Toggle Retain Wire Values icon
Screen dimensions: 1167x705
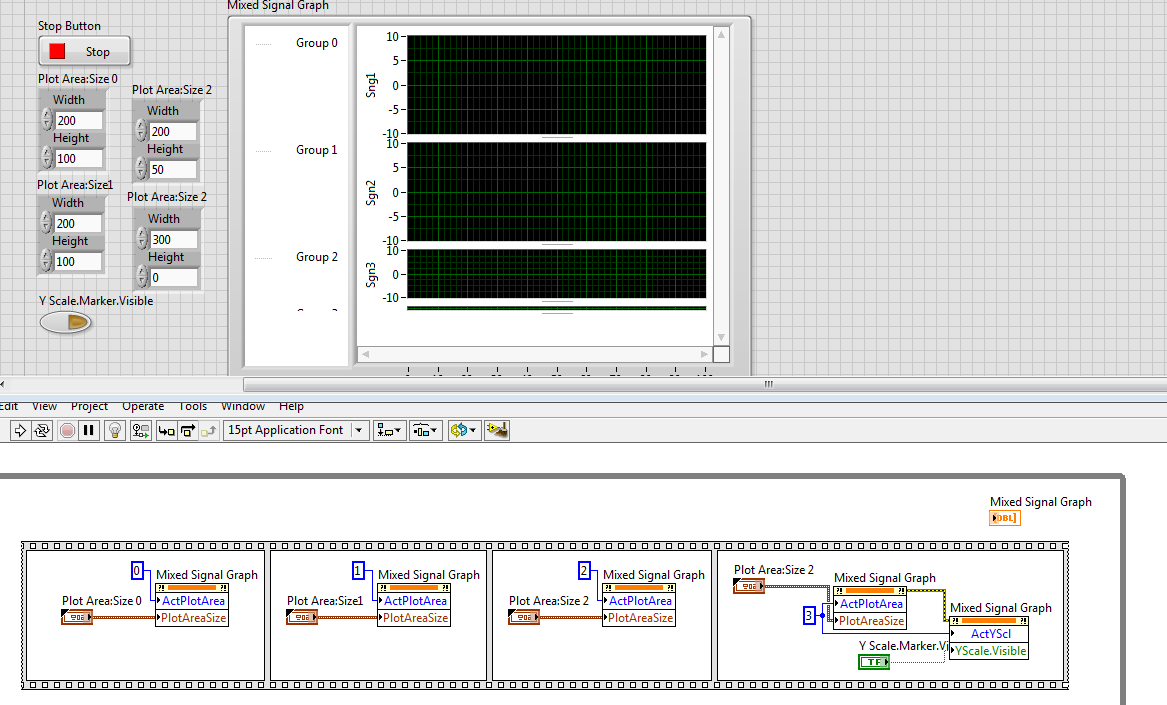pyautogui.click(x=141, y=430)
